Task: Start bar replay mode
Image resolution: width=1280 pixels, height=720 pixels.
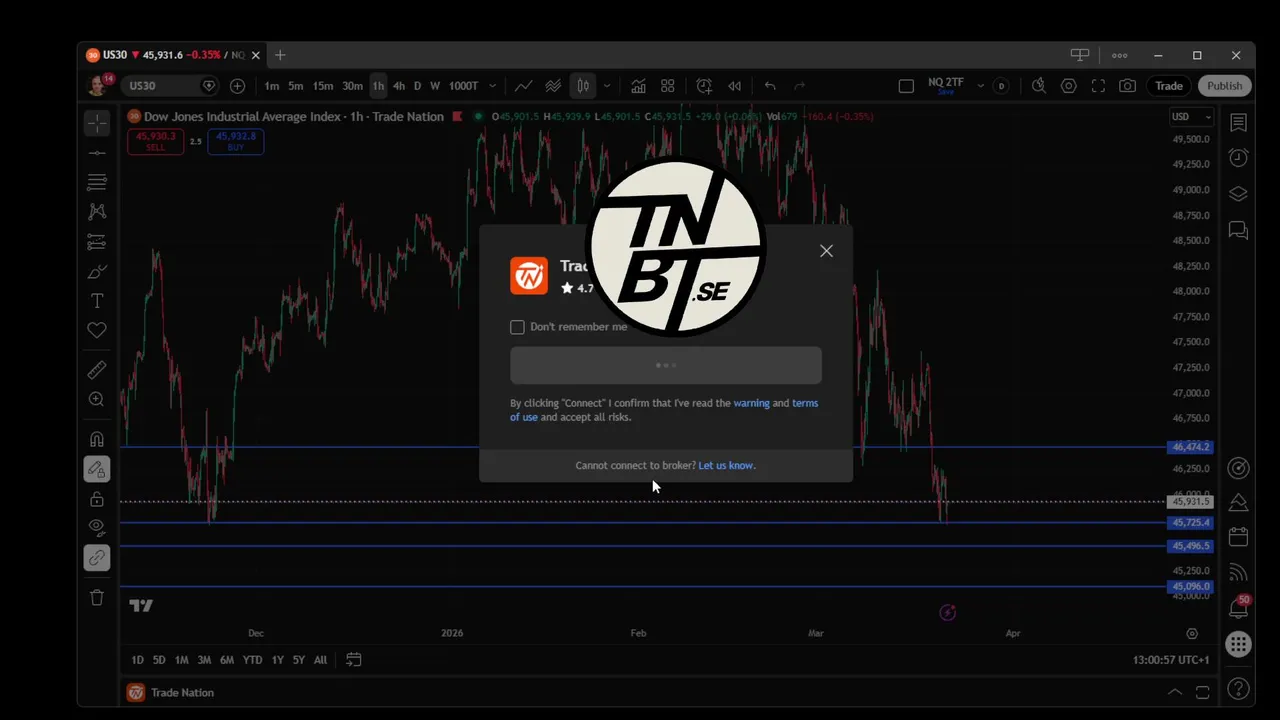Action: coord(735,86)
